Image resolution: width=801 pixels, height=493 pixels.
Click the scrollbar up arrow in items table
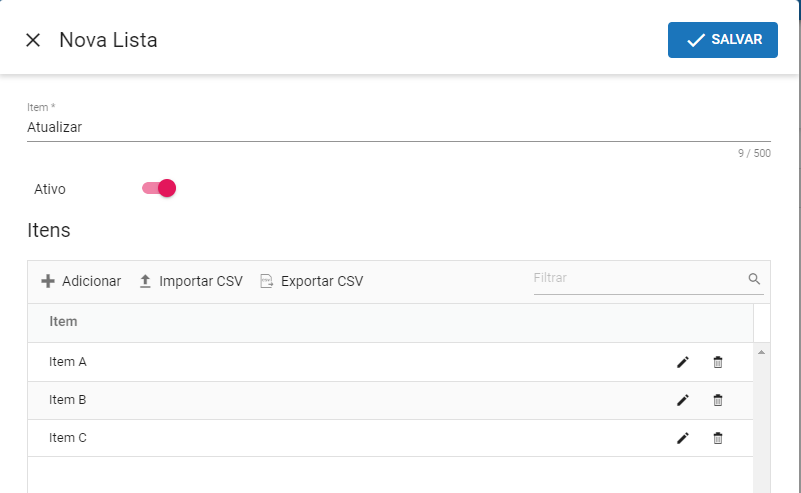click(x=761, y=352)
